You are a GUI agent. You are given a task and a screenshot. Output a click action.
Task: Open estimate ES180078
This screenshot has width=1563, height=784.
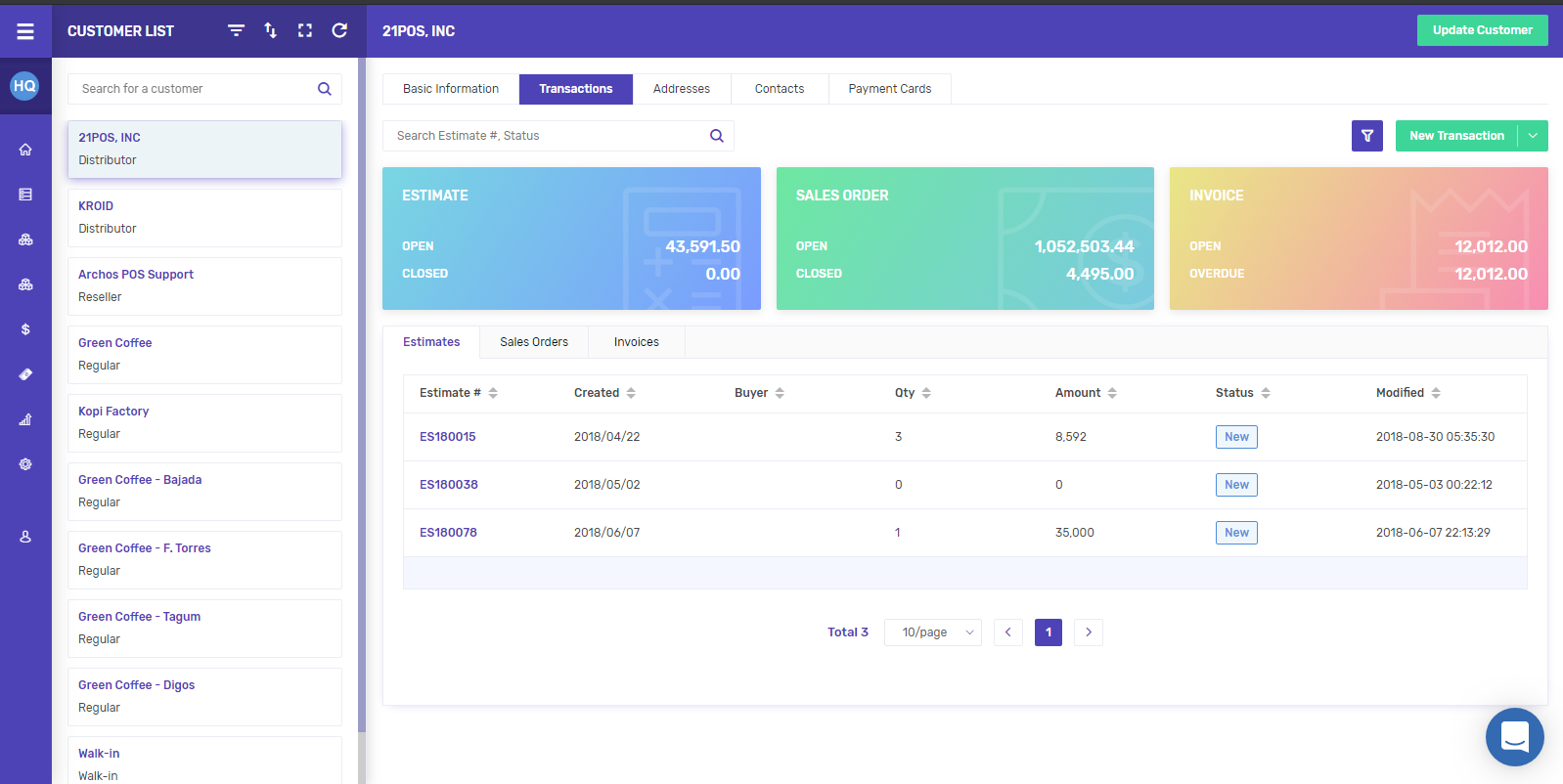point(448,533)
